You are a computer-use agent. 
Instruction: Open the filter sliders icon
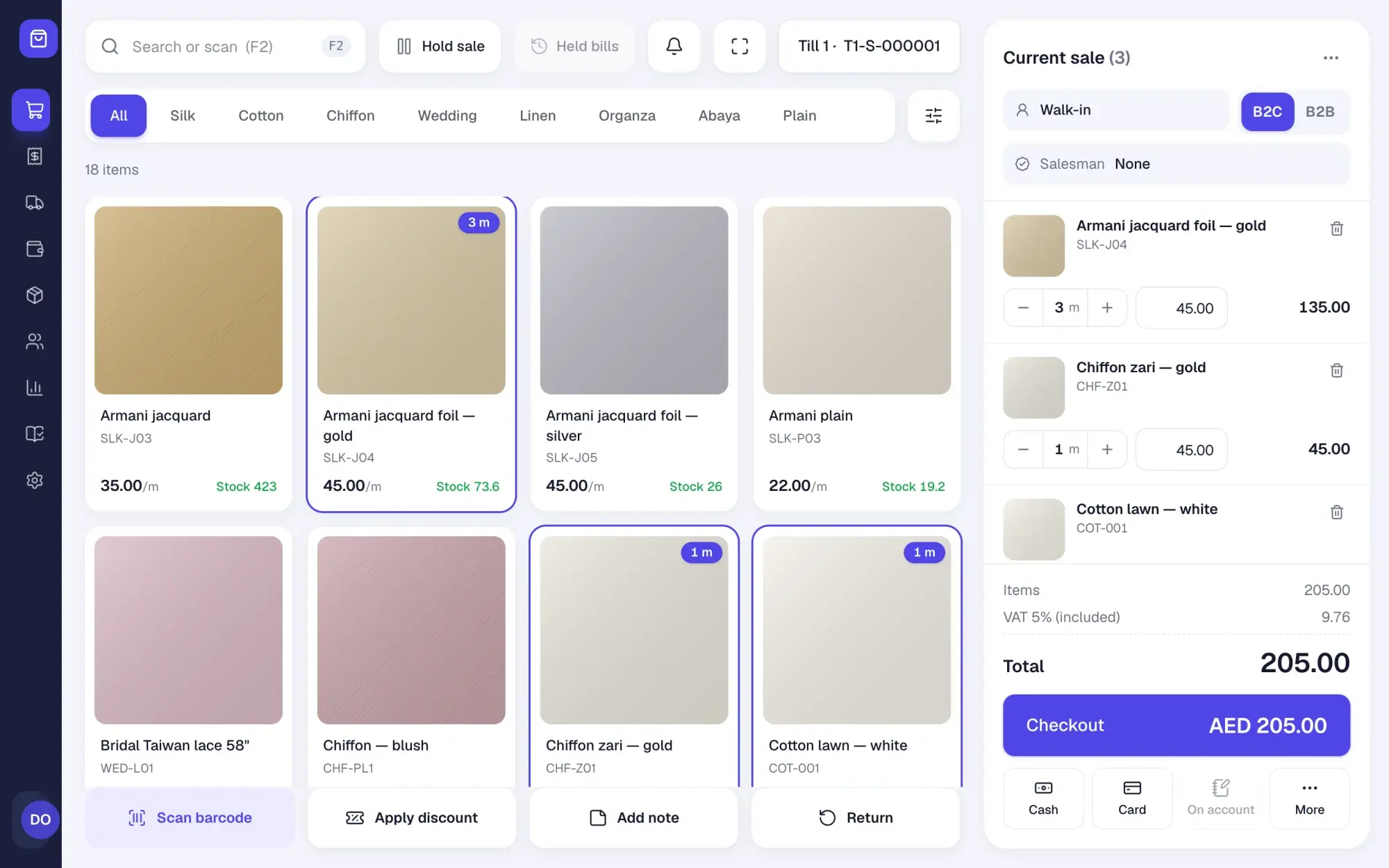click(x=933, y=115)
